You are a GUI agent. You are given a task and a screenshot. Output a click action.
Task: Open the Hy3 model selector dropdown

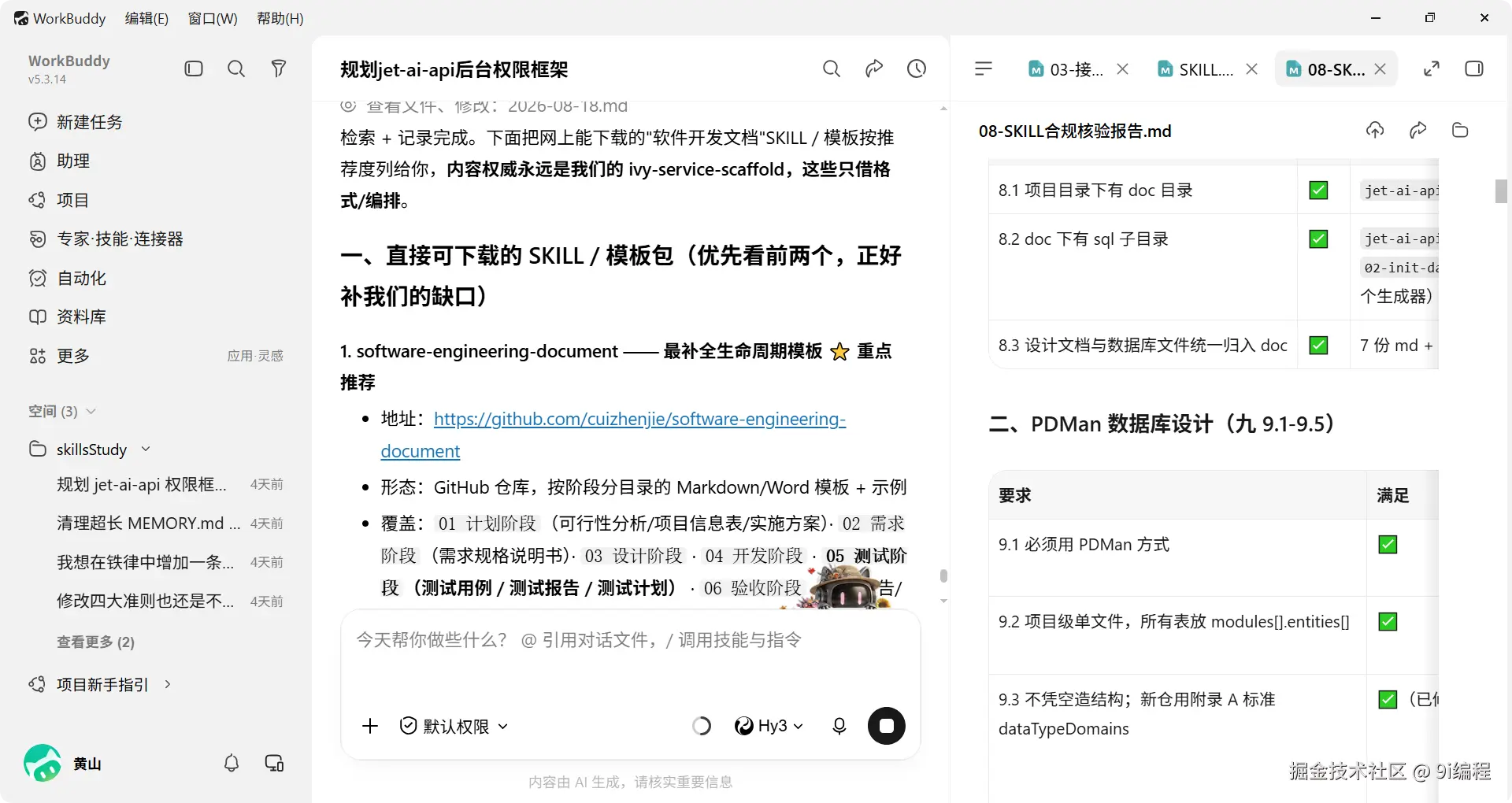click(x=769, y=726)
